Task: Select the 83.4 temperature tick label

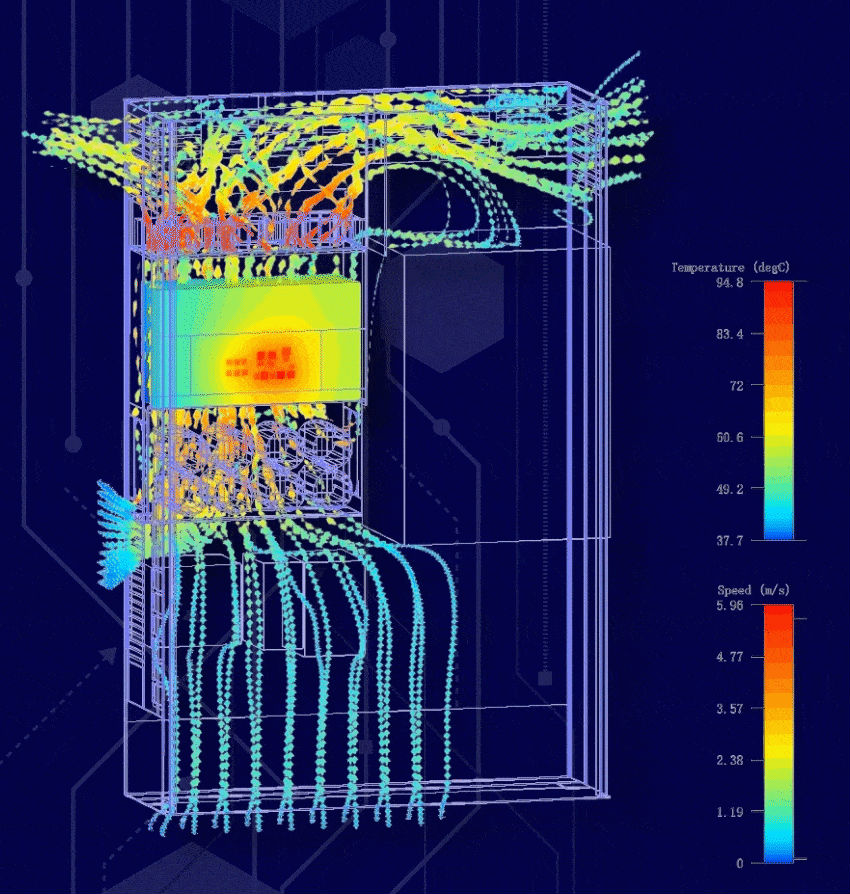Action: tap(729, 333)
